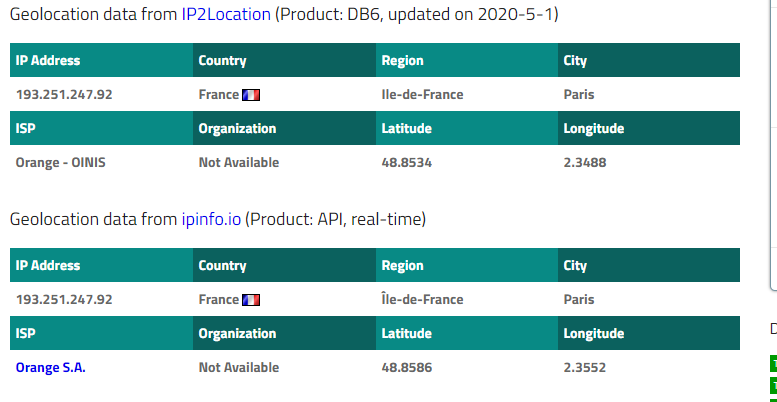The image size is (777, 402).
Task: Click the Paris city value in IP2Location table
Action: coord(579,94)
